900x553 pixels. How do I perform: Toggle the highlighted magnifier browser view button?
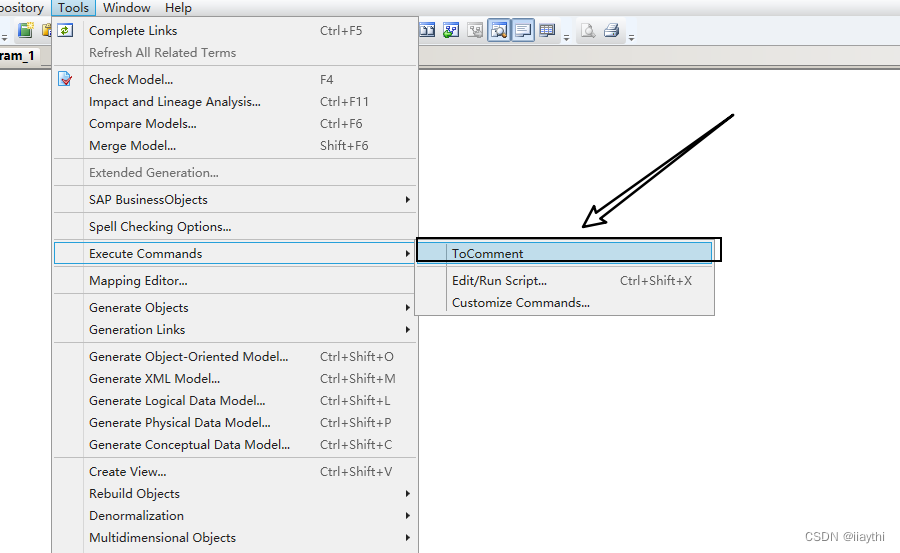point(499,31)
